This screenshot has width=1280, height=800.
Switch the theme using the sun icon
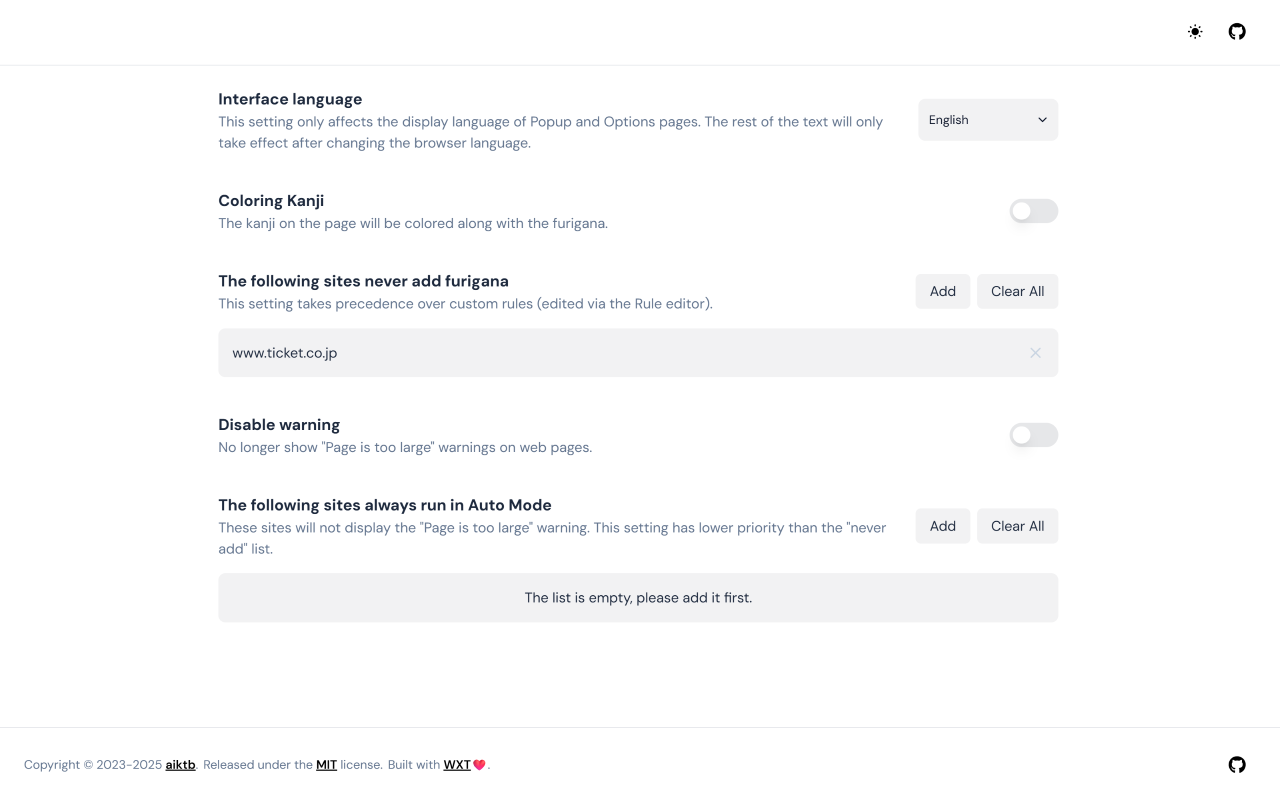point(1195,32)
